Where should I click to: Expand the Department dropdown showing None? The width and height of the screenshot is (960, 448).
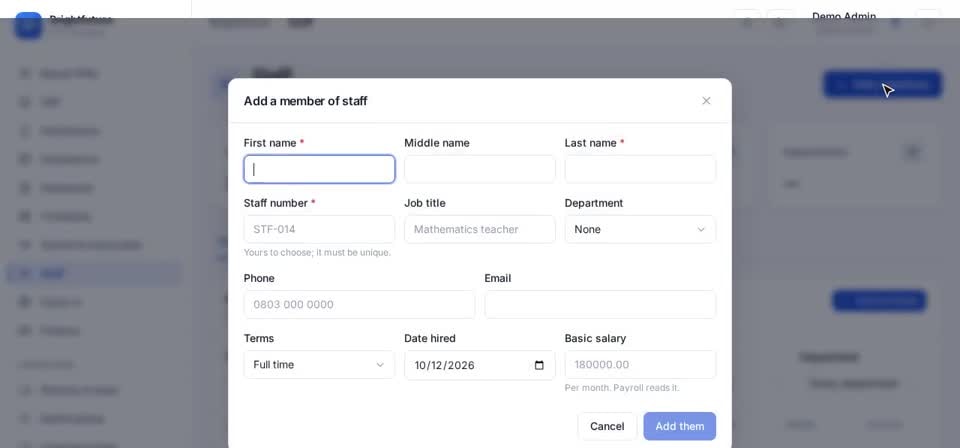click(640, 230)
